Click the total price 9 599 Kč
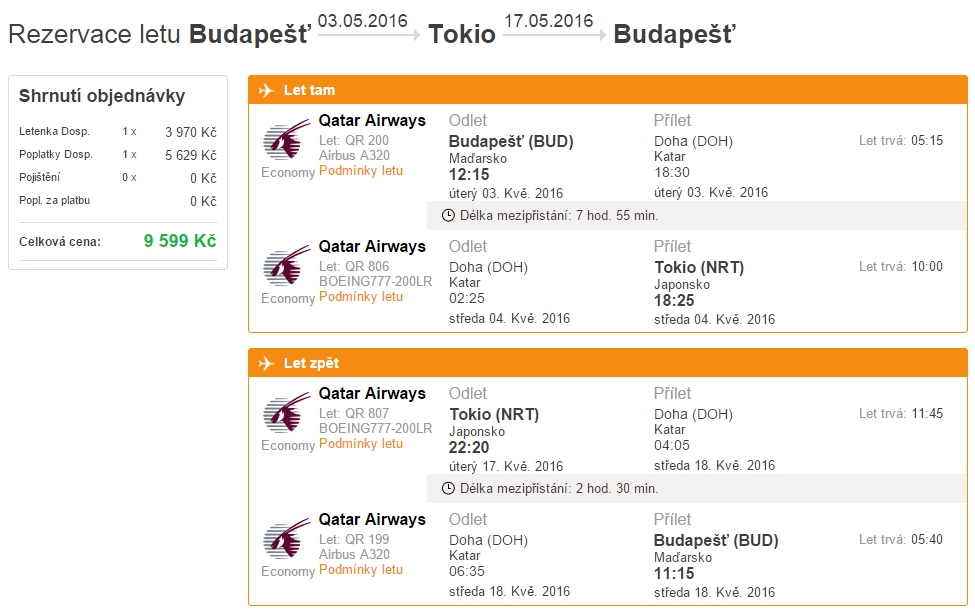975x615 pixels. (x=180, y=241)
